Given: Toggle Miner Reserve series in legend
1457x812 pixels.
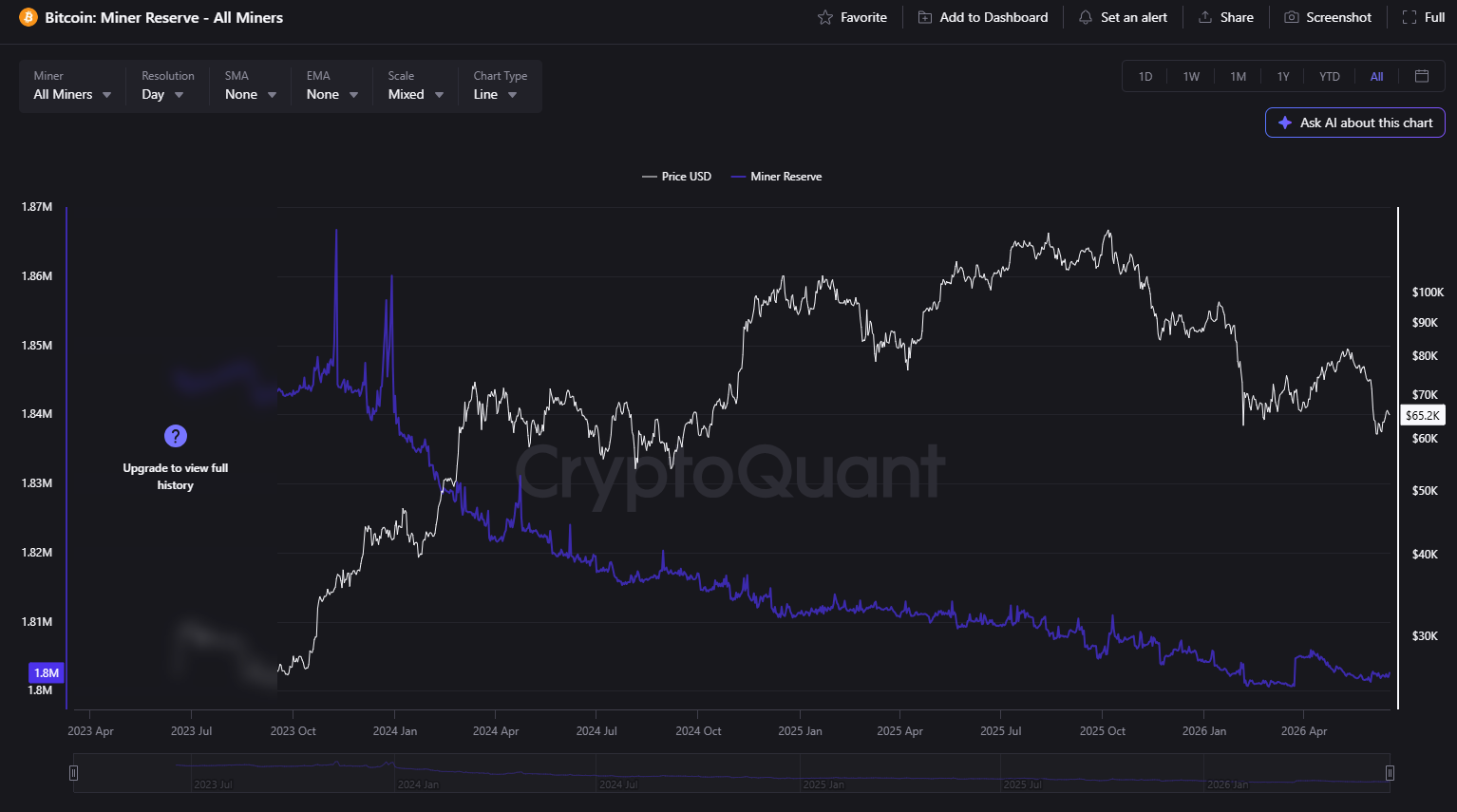Looking at the screenshot, I should click(776, 177).
